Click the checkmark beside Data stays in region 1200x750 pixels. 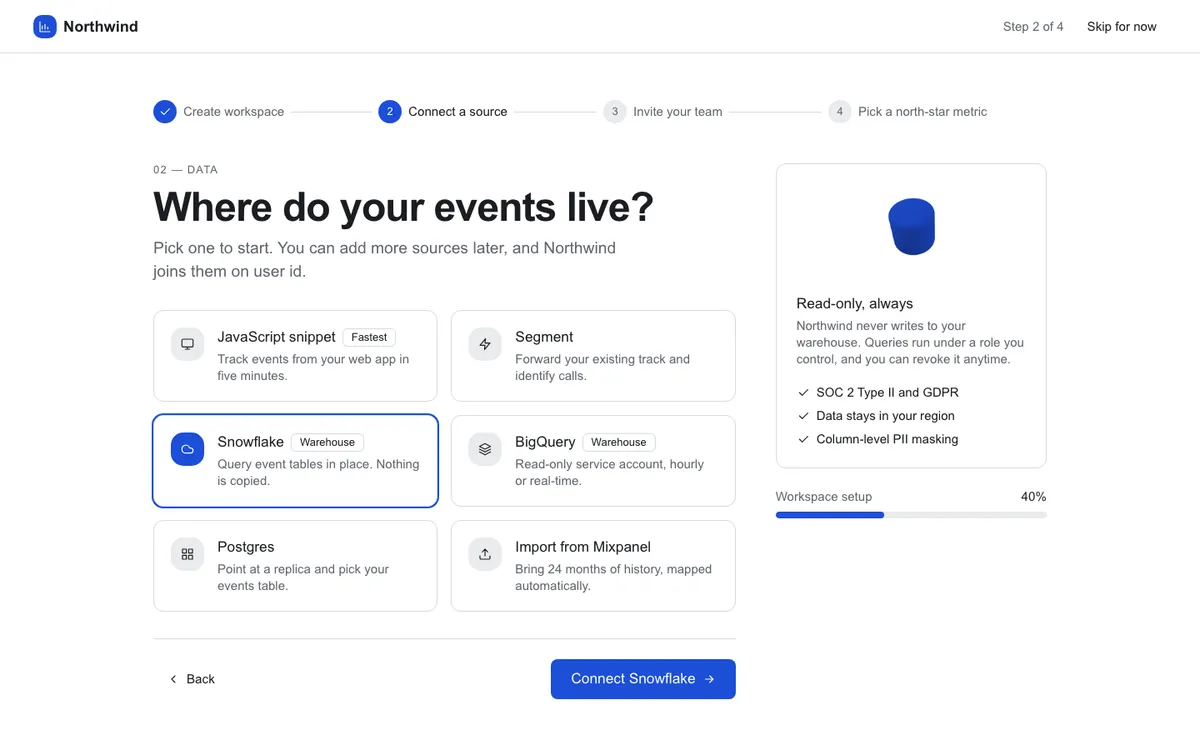(803, 416)
